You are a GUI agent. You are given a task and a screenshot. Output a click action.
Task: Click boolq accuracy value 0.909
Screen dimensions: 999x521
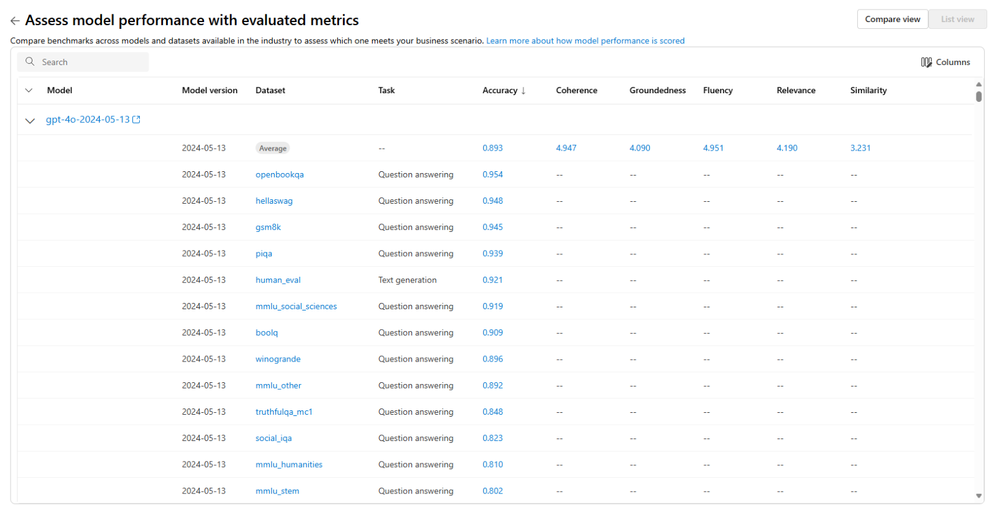[492, 333]
